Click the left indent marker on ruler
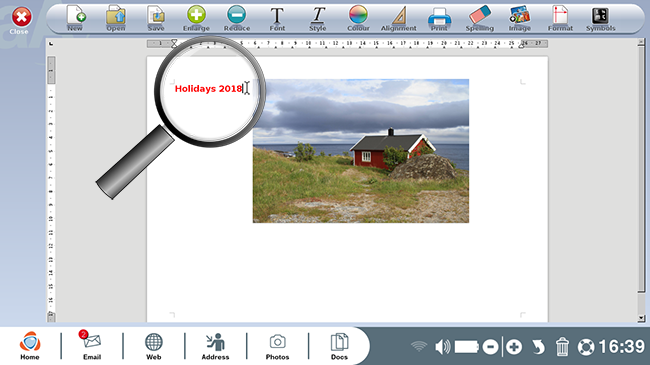 pyautogui.click(x=174, y=43)
